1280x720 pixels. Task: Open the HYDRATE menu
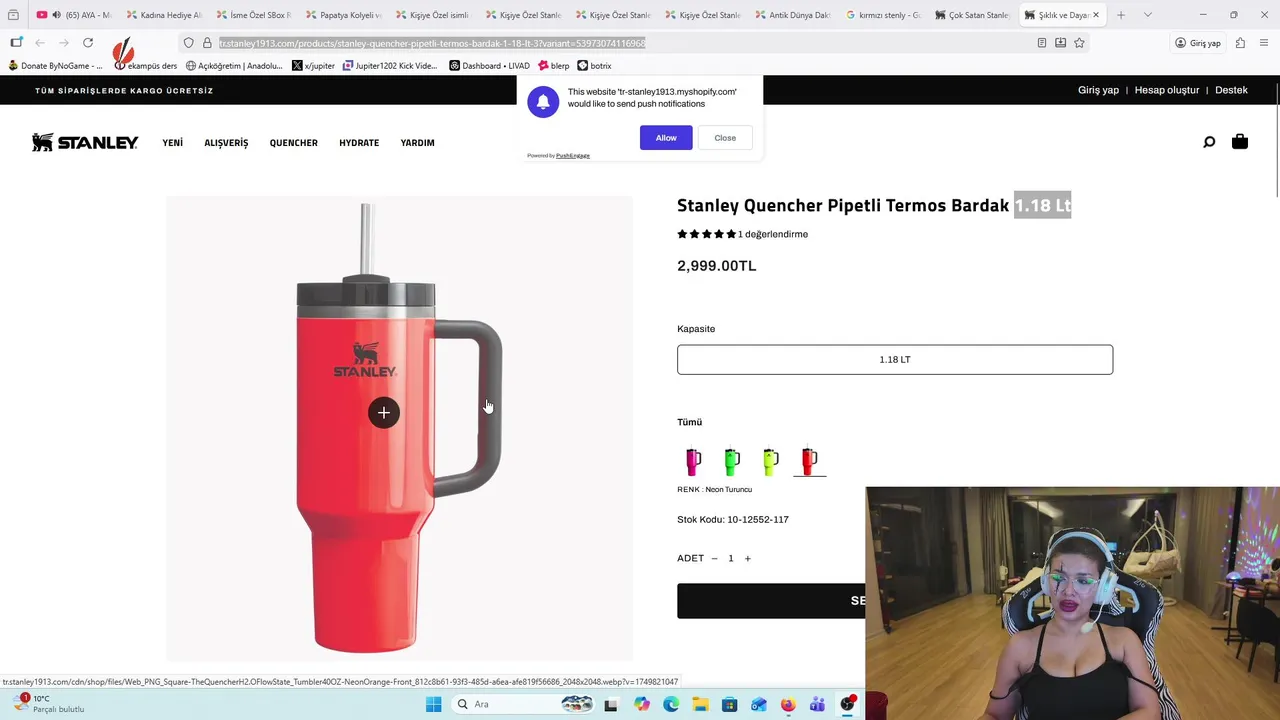click(359, 143)
